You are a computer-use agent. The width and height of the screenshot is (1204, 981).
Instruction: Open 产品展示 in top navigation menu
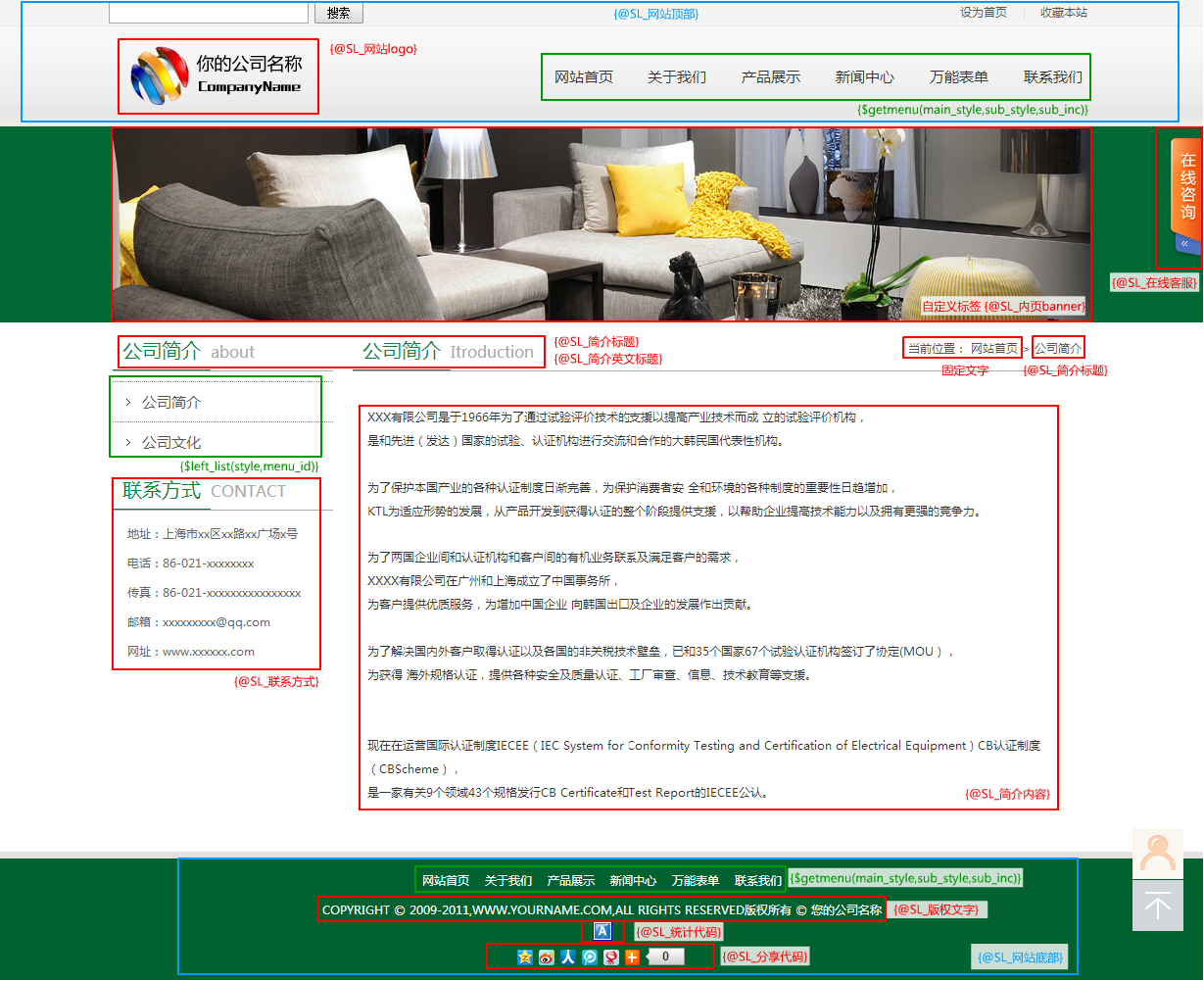coord(770,77)
